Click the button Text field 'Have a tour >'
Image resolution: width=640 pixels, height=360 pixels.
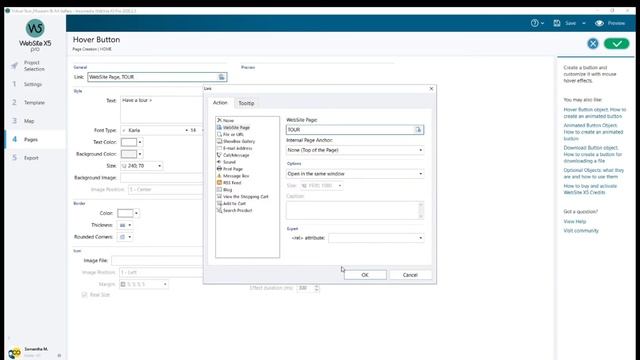[x=162, y=110]
